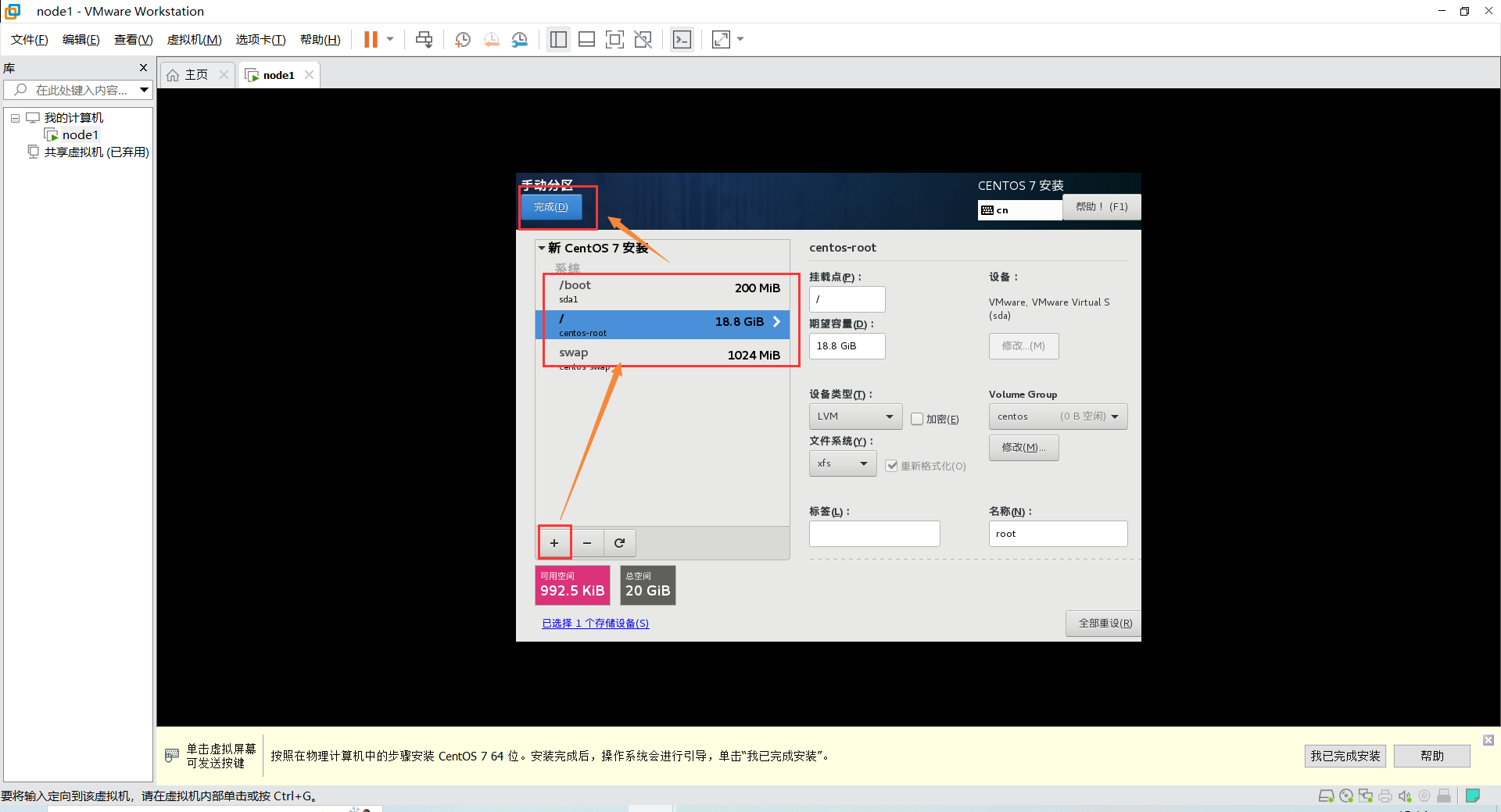
Task: Open the power options arrow beside pause
Action: (x=390, y=39)
